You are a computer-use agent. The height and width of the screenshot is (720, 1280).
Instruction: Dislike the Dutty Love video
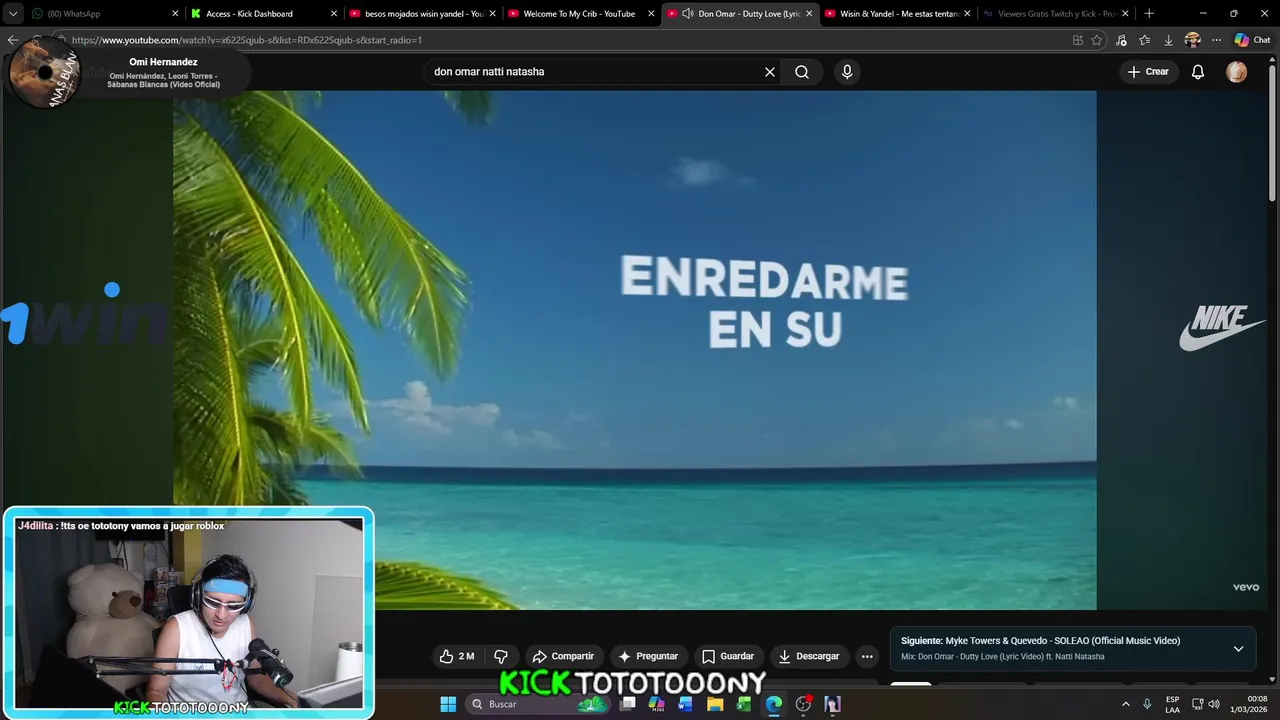[501, 657]
